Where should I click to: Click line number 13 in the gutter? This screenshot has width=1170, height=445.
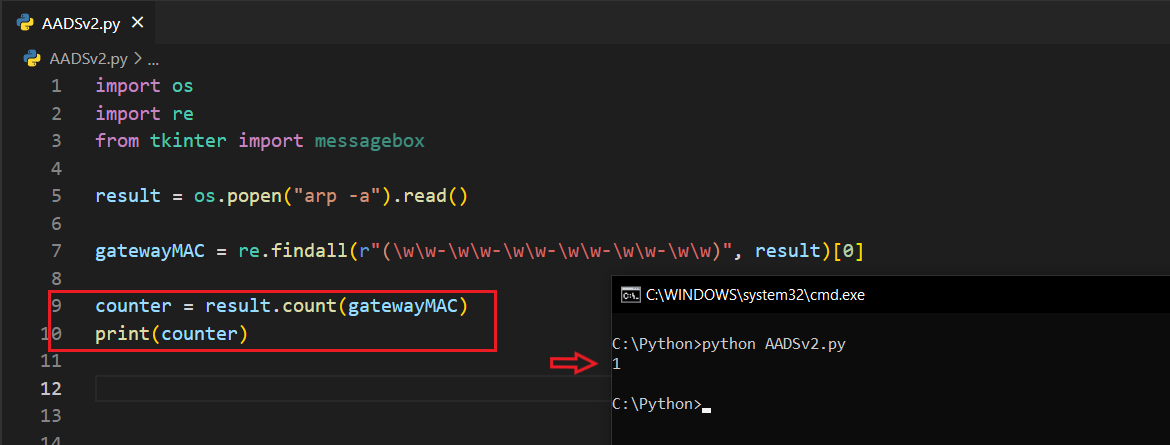pyautogui.click(x=51, y=415)
